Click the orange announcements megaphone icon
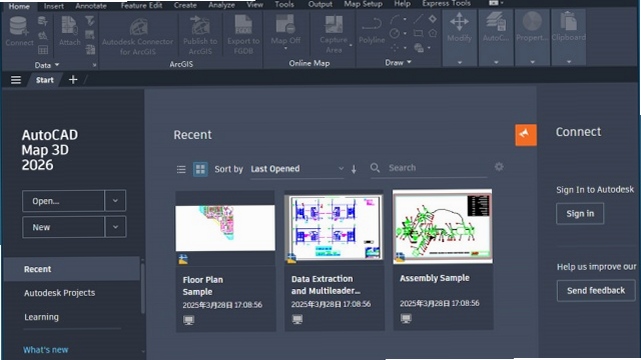Viewport: 641px width, 360px height. tap(526, 135)
